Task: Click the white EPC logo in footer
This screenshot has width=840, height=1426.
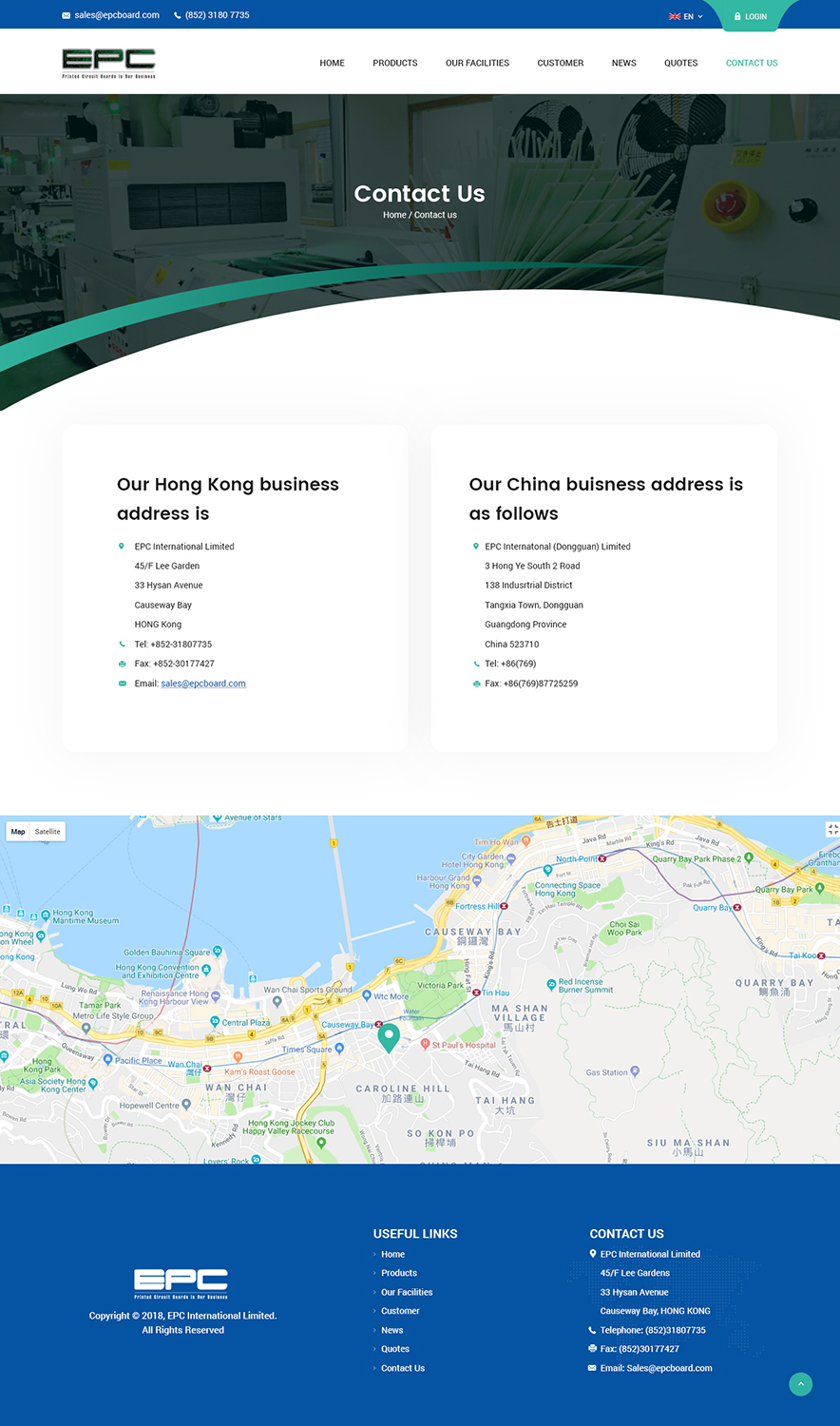Action: pos(181,1283)
